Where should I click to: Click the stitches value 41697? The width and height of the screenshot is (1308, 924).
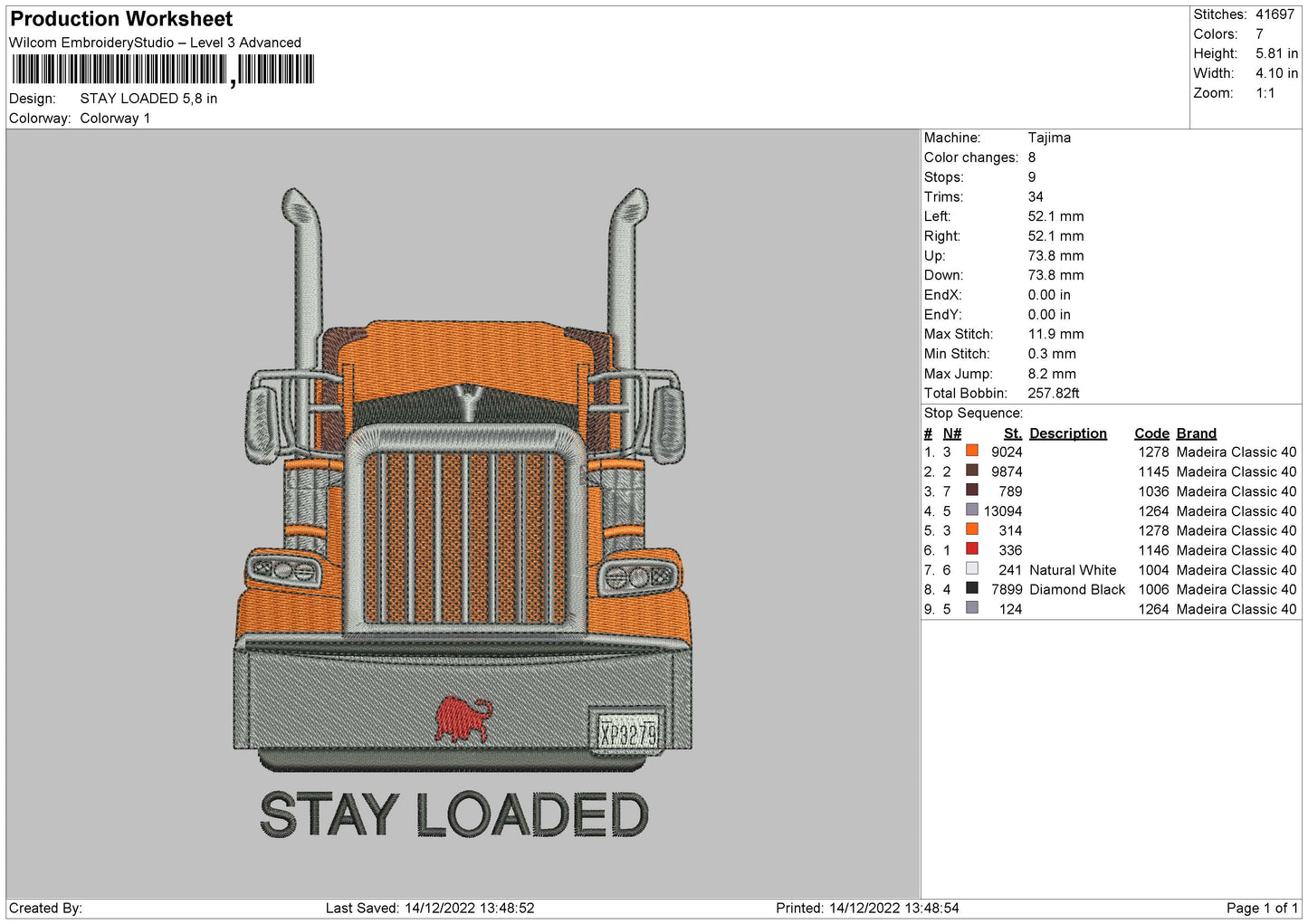(x=1275, y=14)
